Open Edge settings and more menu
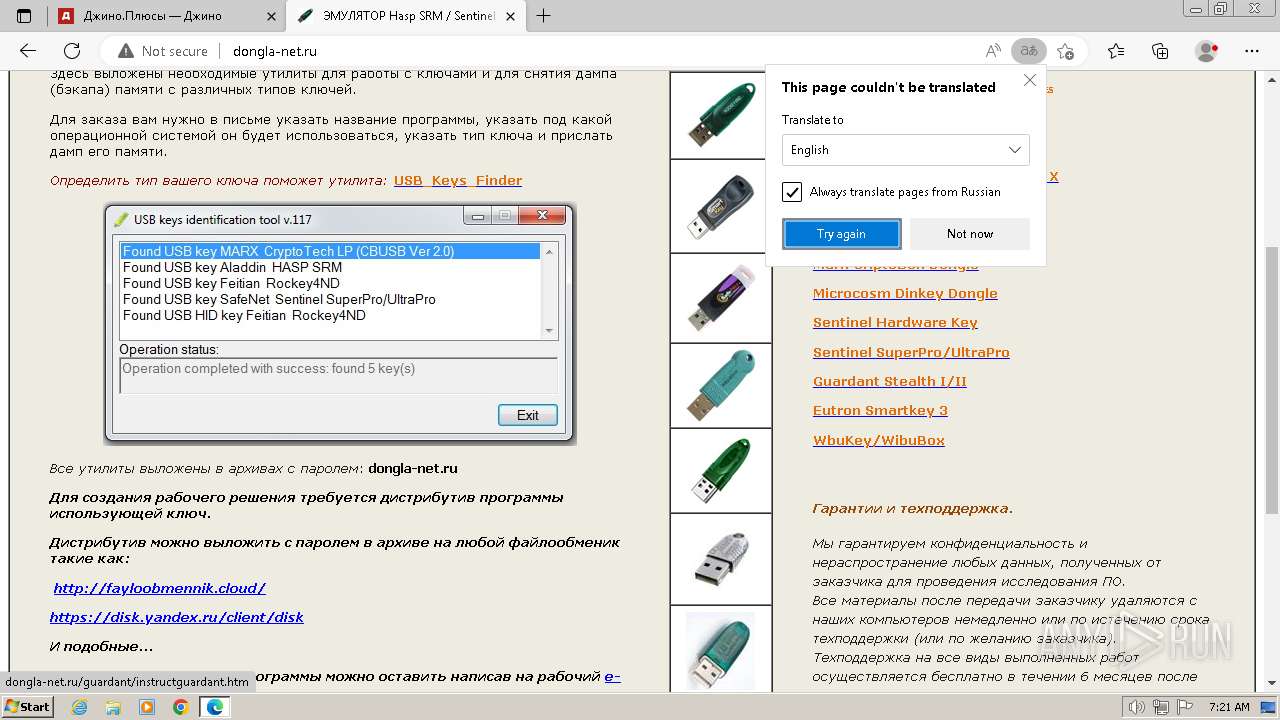The width and height of the screenshot is (1280, 720). [x=1251, y=51]
